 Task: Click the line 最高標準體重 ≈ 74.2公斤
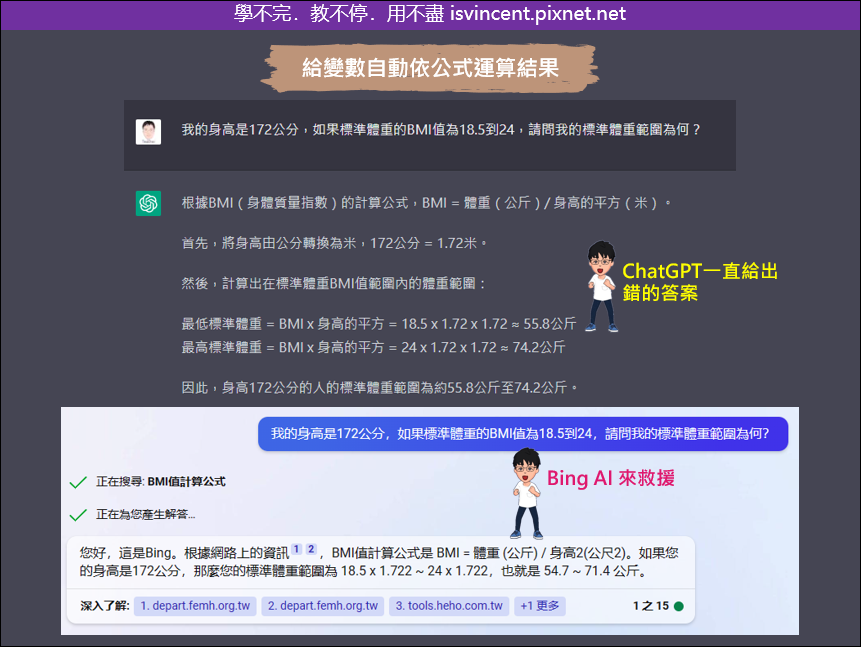[x=373, y=348]
